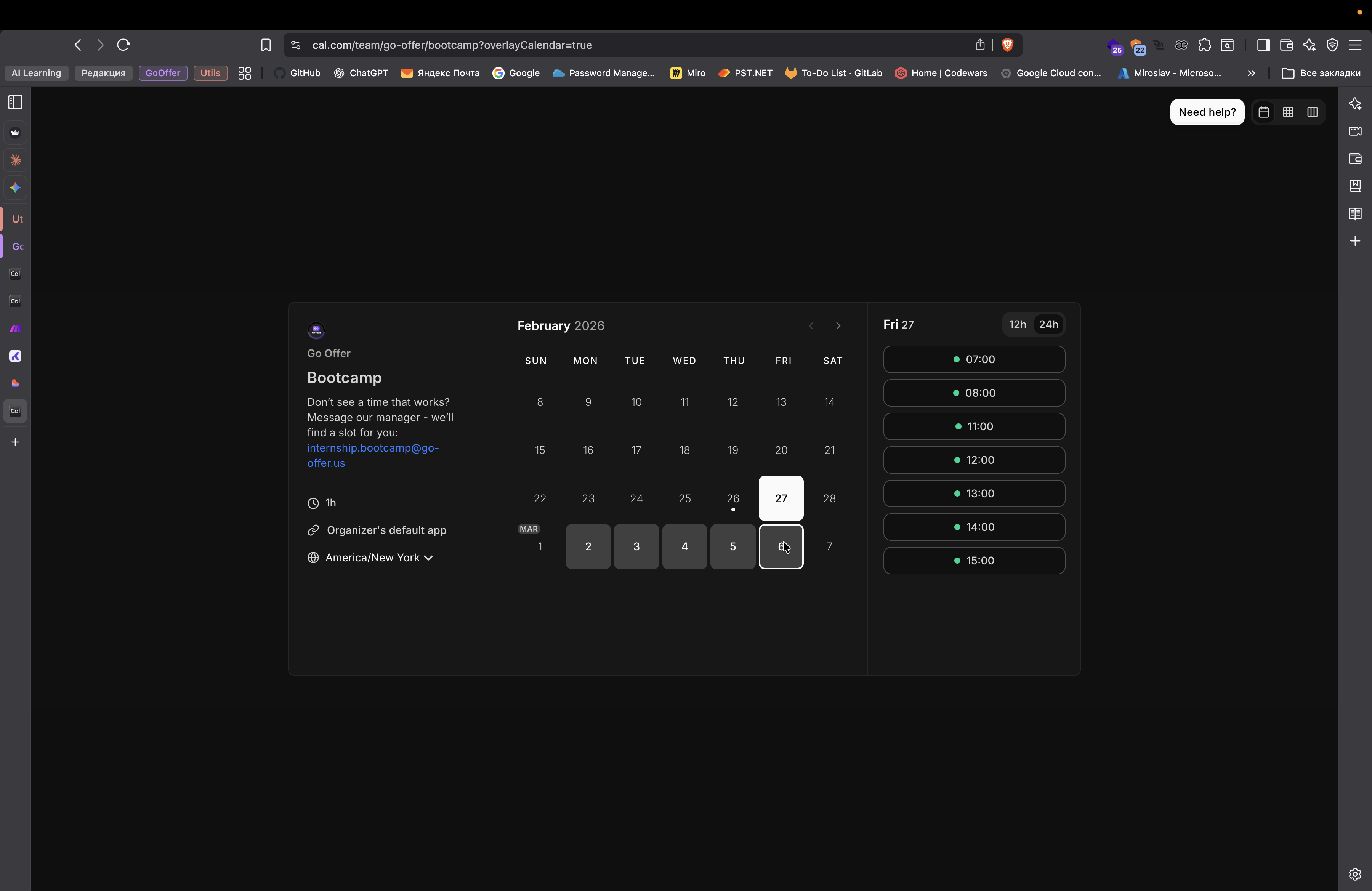Bookmark this page with the bookmark icon
Screen dimensions: 1372x891
pos(266,45)
